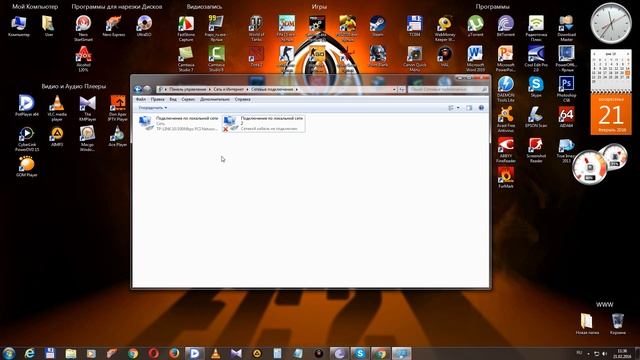Launch Camtasia Studio 7 desktop shortcut
The height and width of the screenshot is (360, 640).
click(x=186, y=59)
